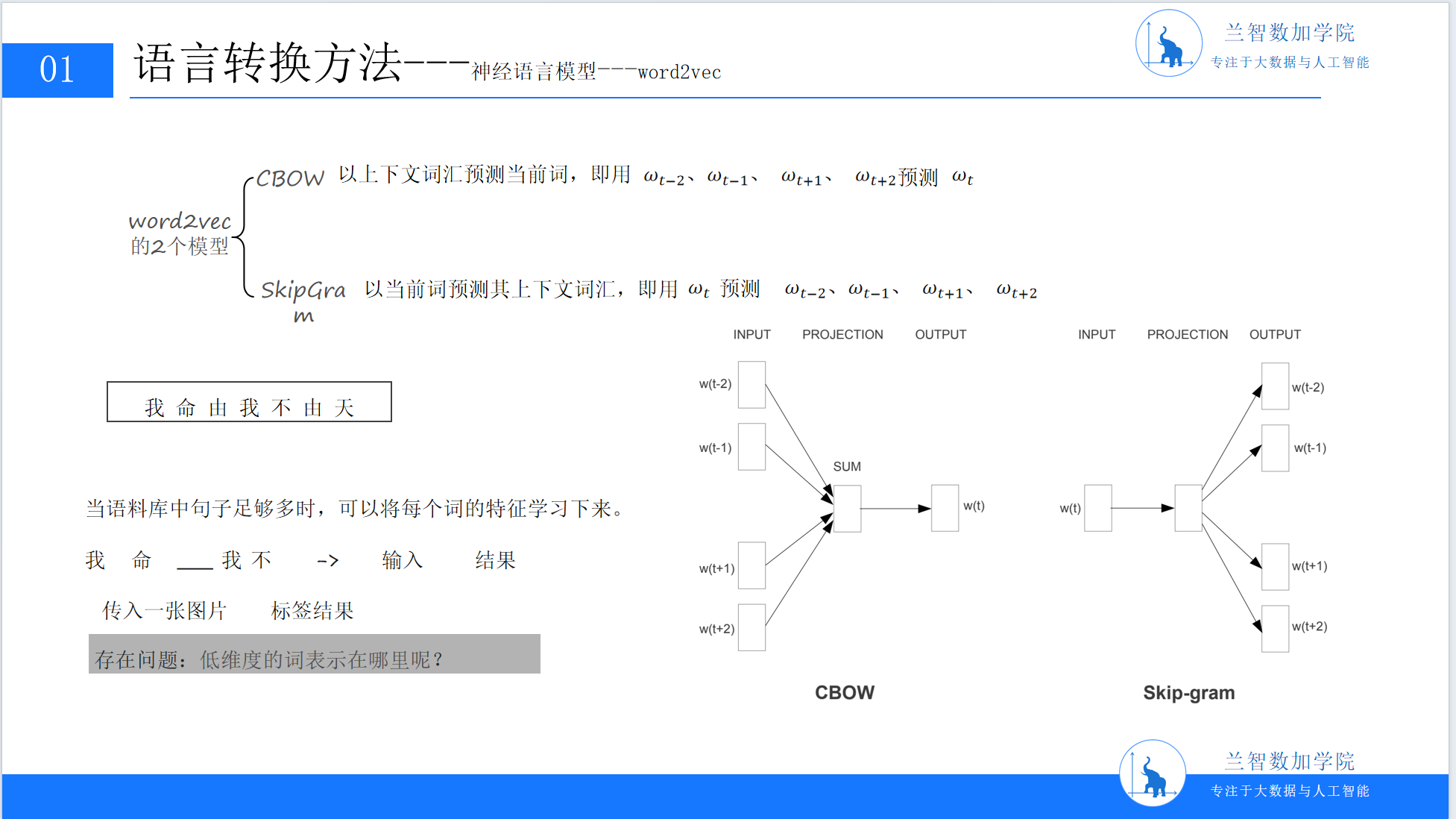The image size is (1456, 819).
Task: Click the Skip-gram projection box
Action: point(1188,508)
